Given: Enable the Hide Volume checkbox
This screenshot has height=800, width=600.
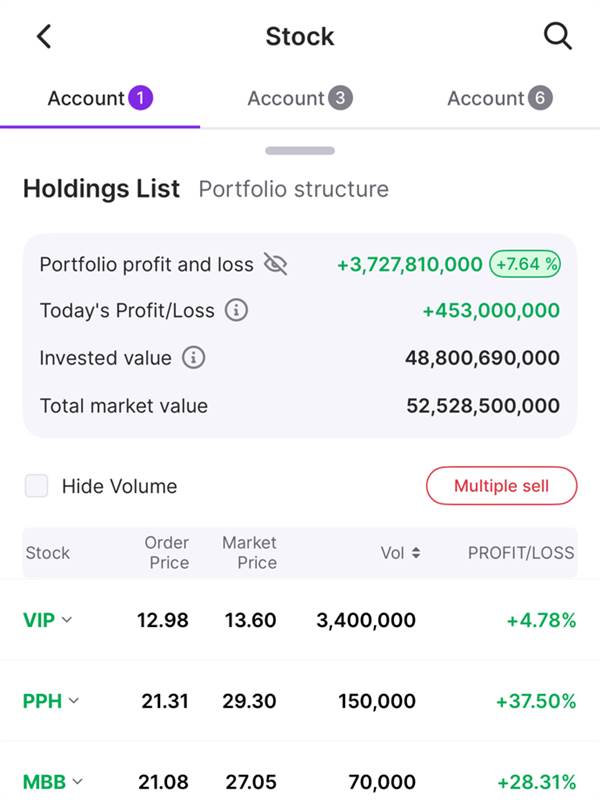Looking at the screenshot, I should [37, 486].
